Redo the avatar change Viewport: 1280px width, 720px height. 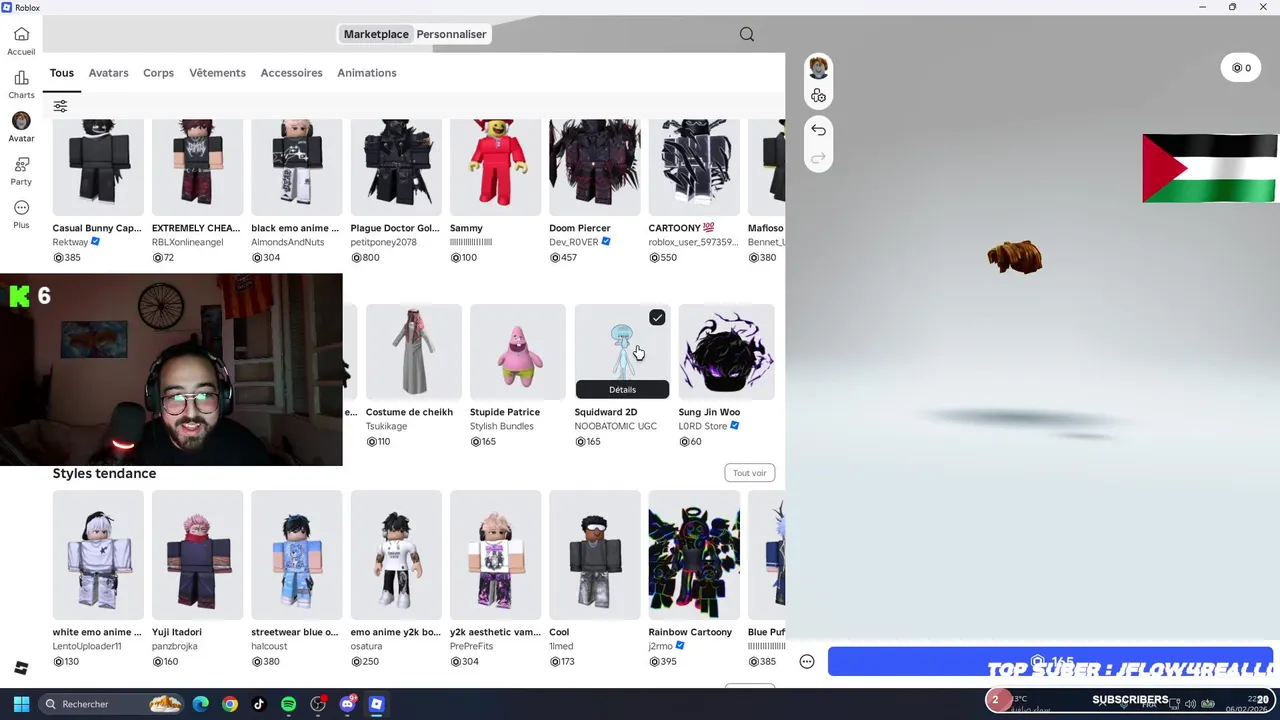tap(818, 158)
